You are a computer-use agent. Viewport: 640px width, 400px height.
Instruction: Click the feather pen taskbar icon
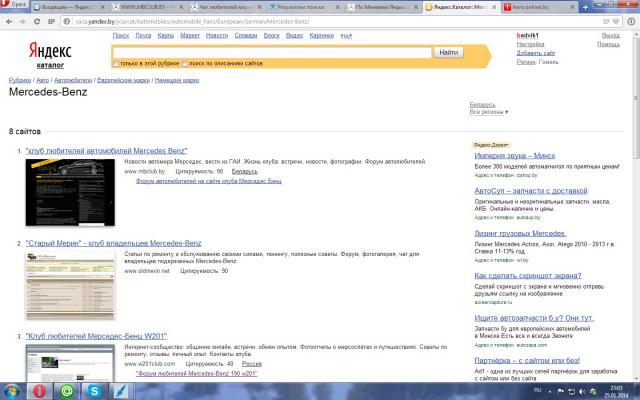pos(123,390)
